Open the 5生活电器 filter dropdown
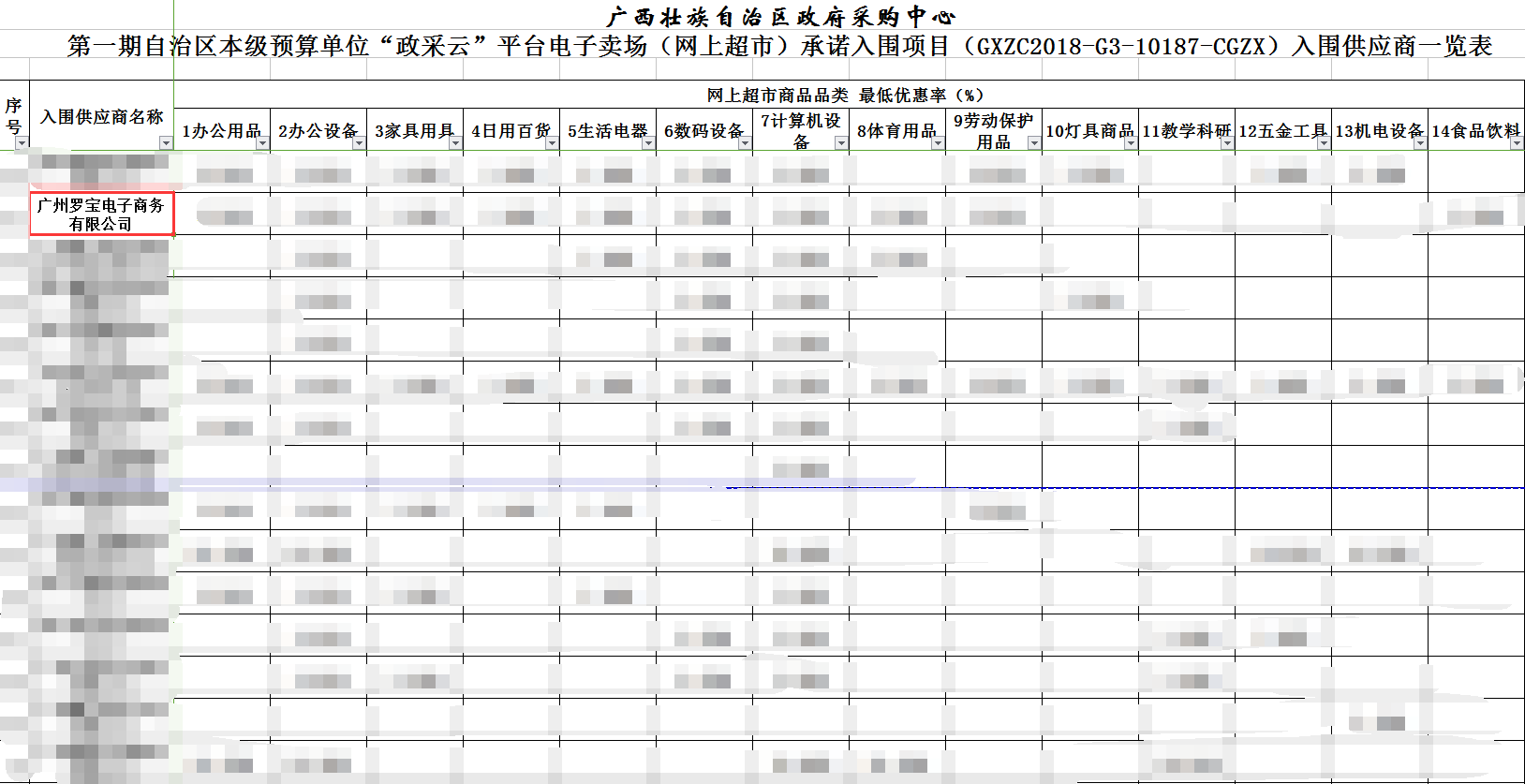 648,143
